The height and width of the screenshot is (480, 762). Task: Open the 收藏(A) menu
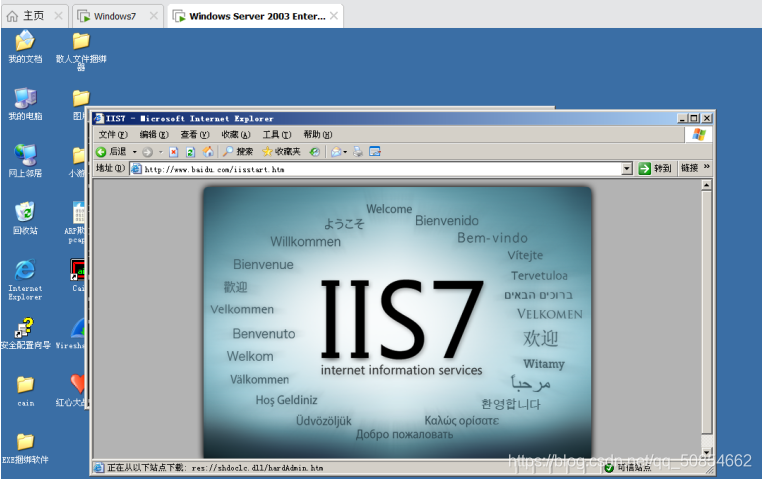click(x=236, y=135)
